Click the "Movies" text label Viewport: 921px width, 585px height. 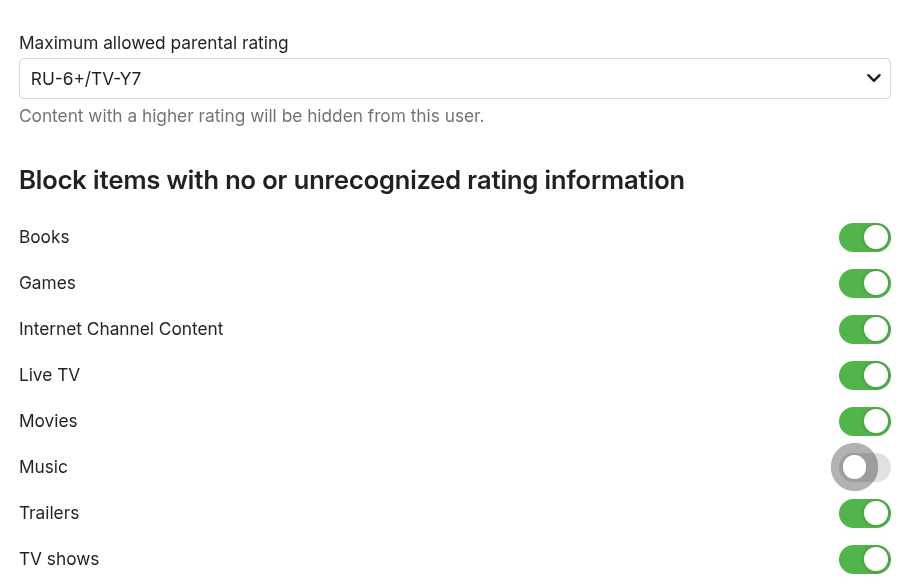click(x=48, y=421)
